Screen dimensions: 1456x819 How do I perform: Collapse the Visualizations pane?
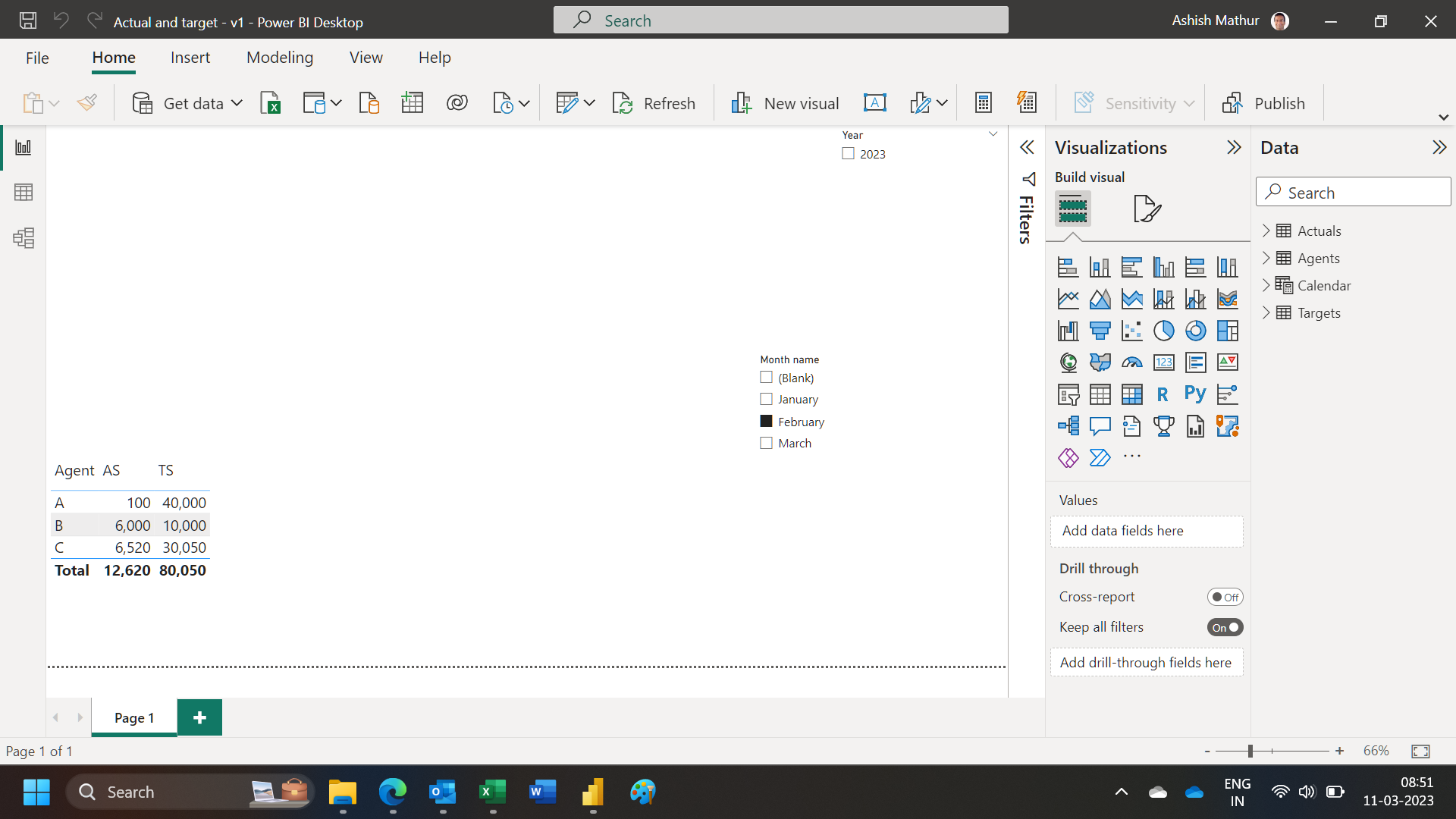1234,147
